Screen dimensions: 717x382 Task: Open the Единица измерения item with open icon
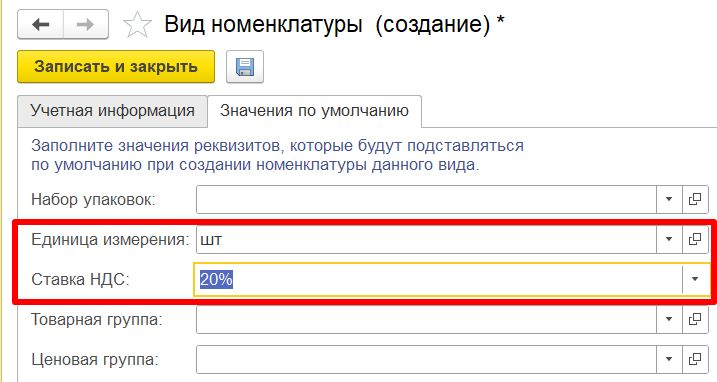(695, 239)
